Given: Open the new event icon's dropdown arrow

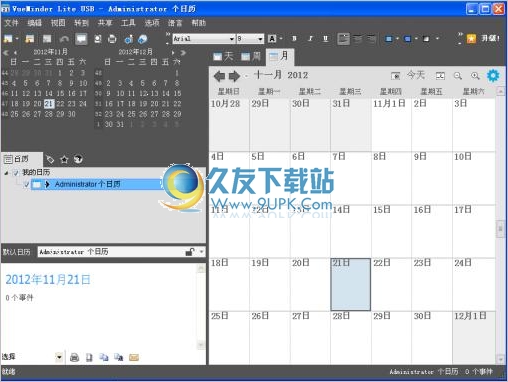Looking at the screenshot, I should [17, 39].
